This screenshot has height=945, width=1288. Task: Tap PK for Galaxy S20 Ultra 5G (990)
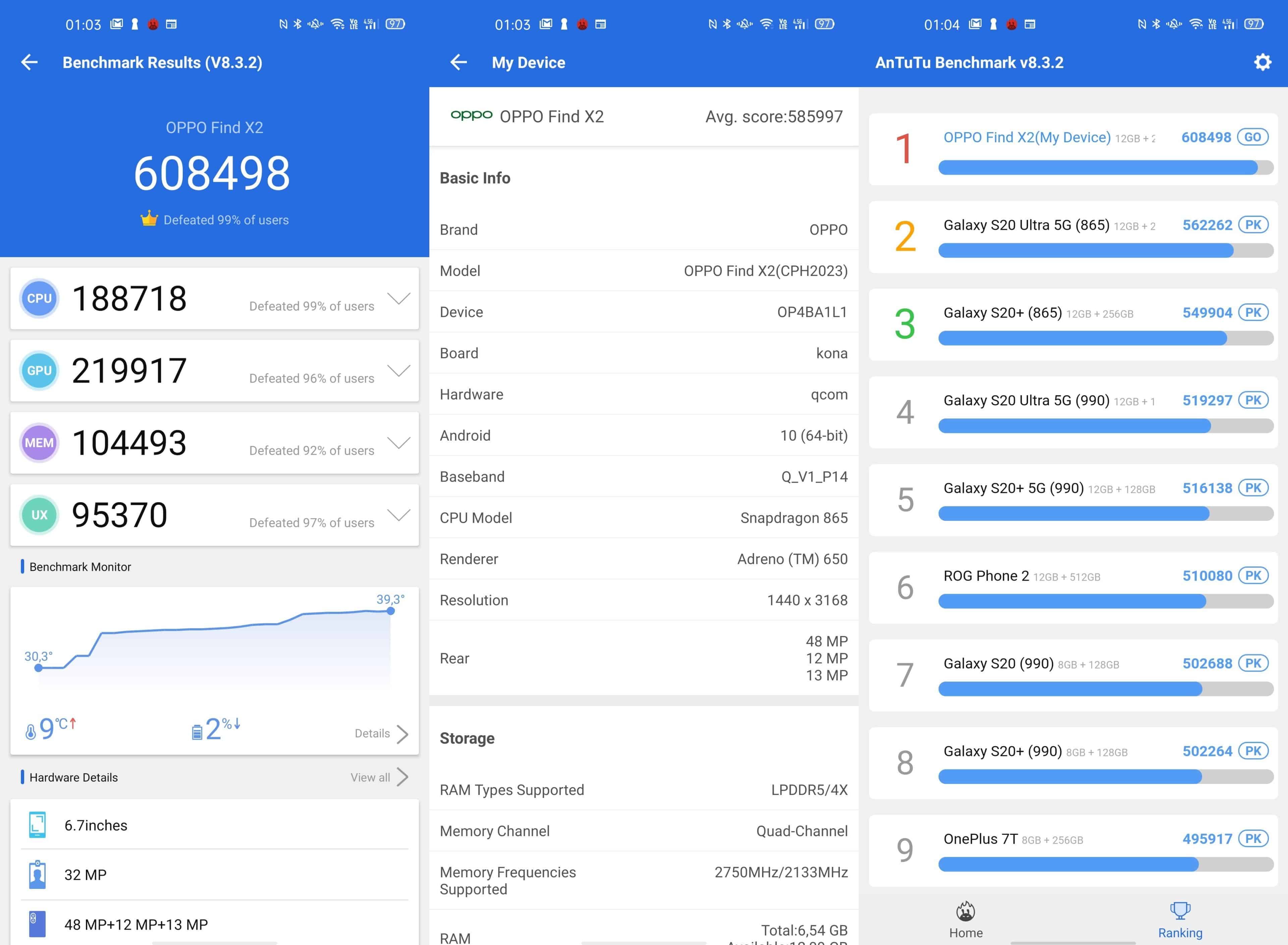tap(1253, 400)
